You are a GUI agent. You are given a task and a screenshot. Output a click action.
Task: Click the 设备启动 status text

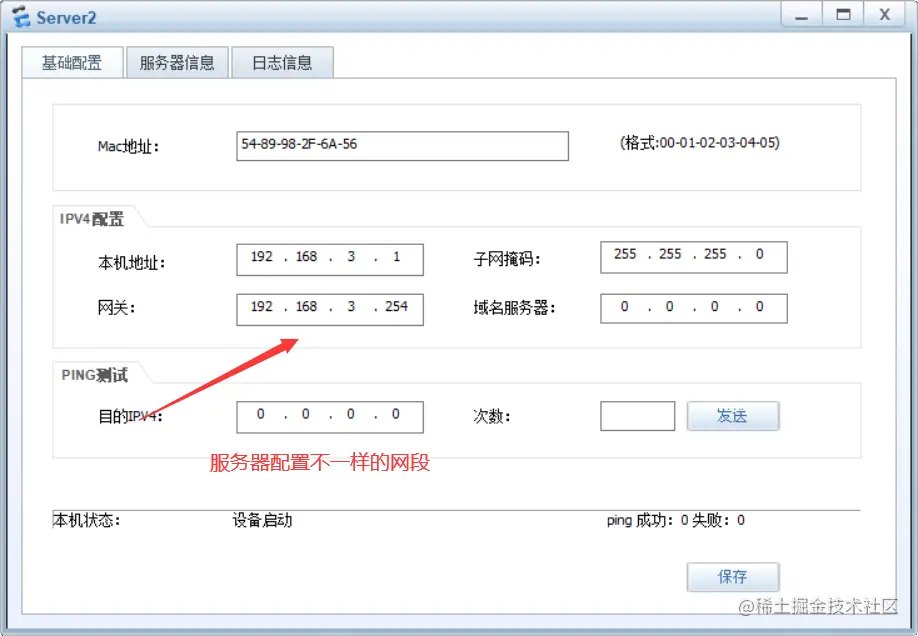pos(262,520)
